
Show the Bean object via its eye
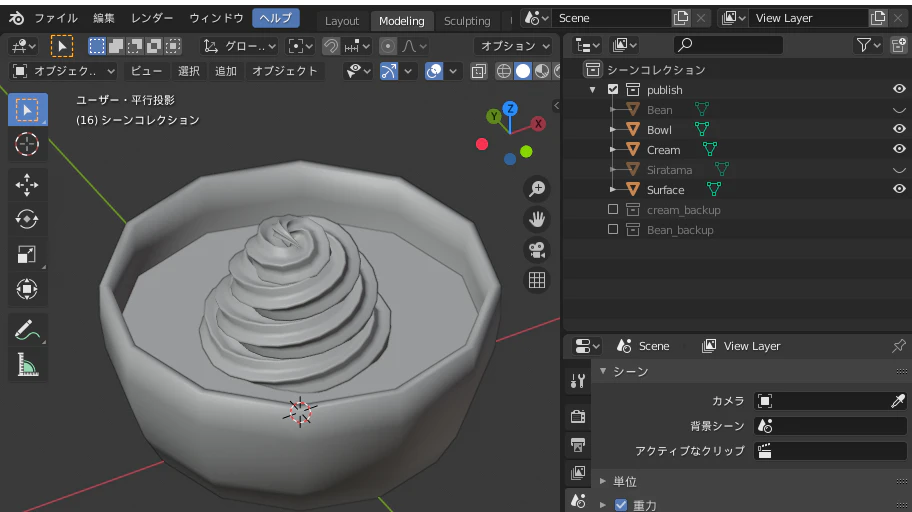point(899,110)
